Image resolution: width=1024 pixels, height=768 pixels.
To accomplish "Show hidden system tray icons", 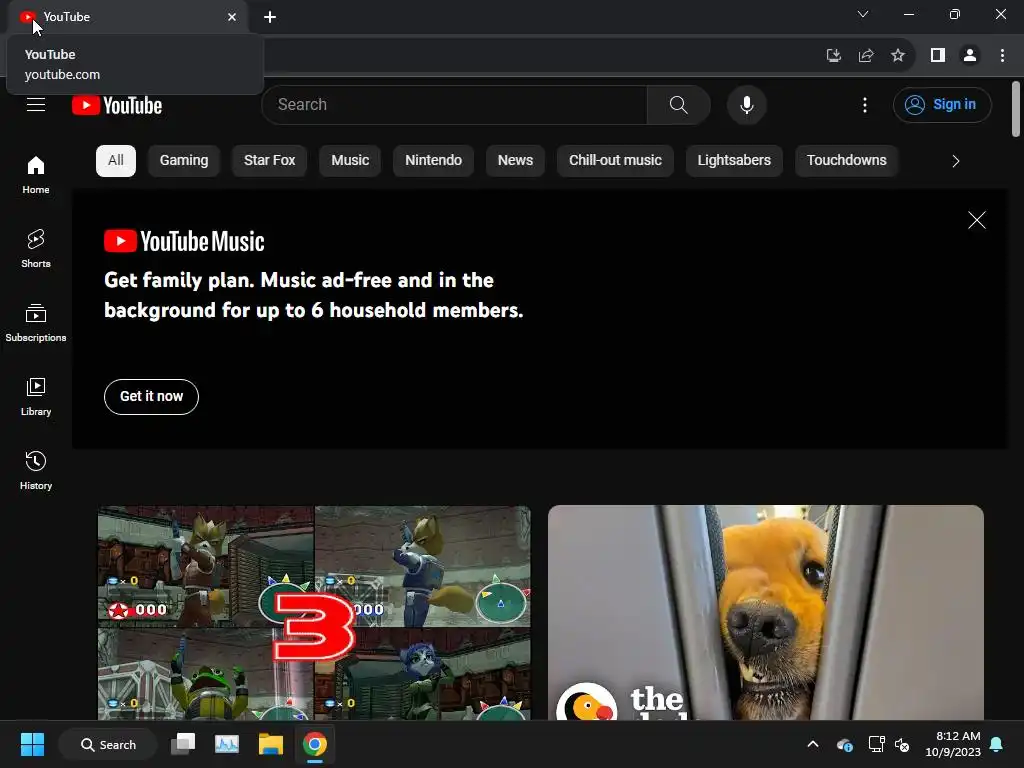I will (x=812, y=744).
